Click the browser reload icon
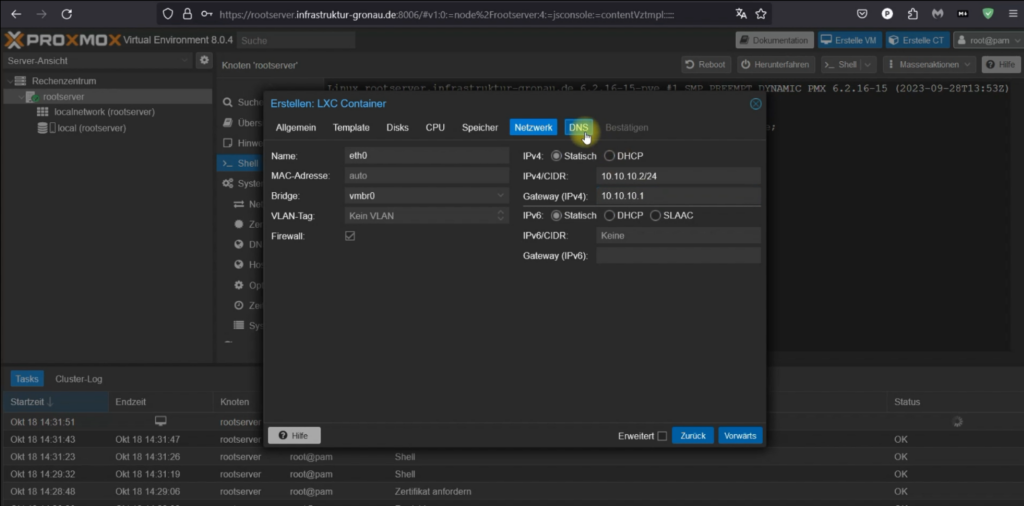The width and height of the screenshot is (1024, 506). point(66,15)
